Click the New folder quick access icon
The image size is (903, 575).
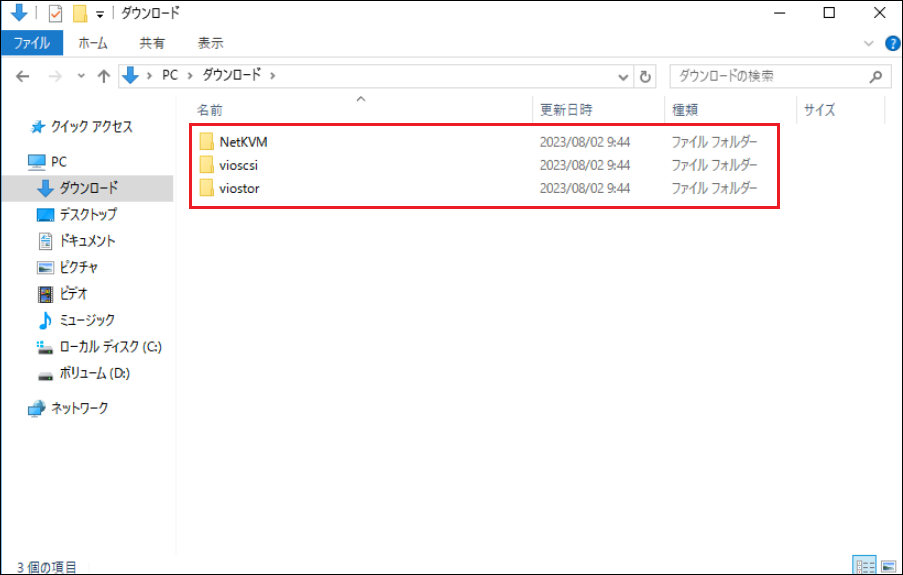pos(79,13)
